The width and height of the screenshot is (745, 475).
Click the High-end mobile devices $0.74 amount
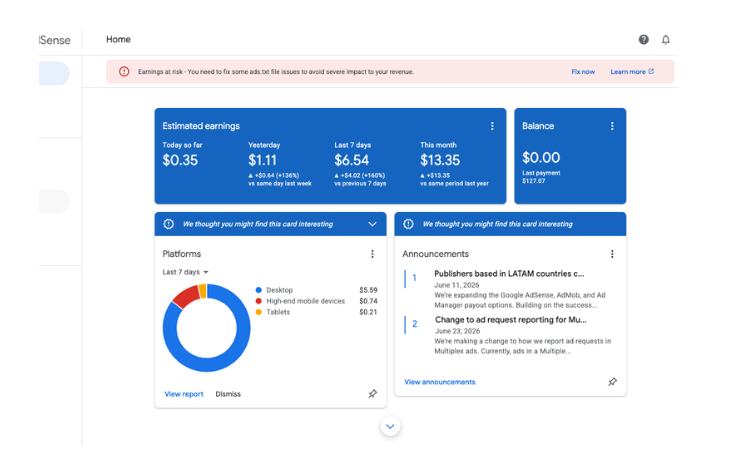[368, 301]
